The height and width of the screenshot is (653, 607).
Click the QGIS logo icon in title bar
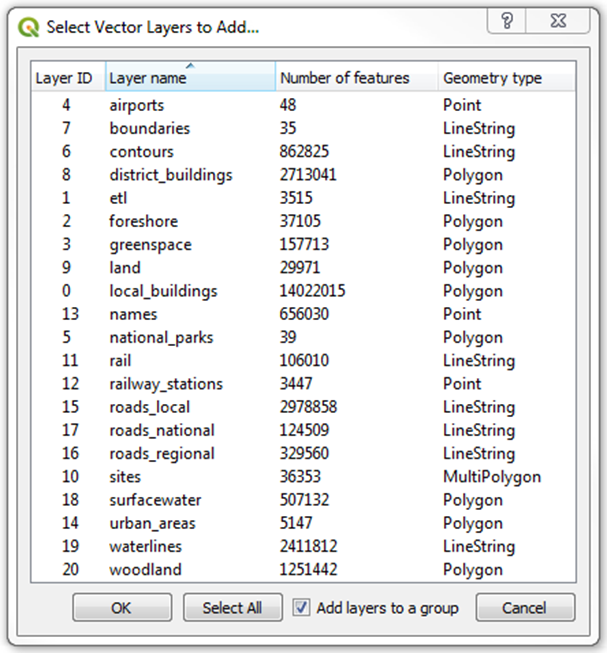click(x=29, y=27)
